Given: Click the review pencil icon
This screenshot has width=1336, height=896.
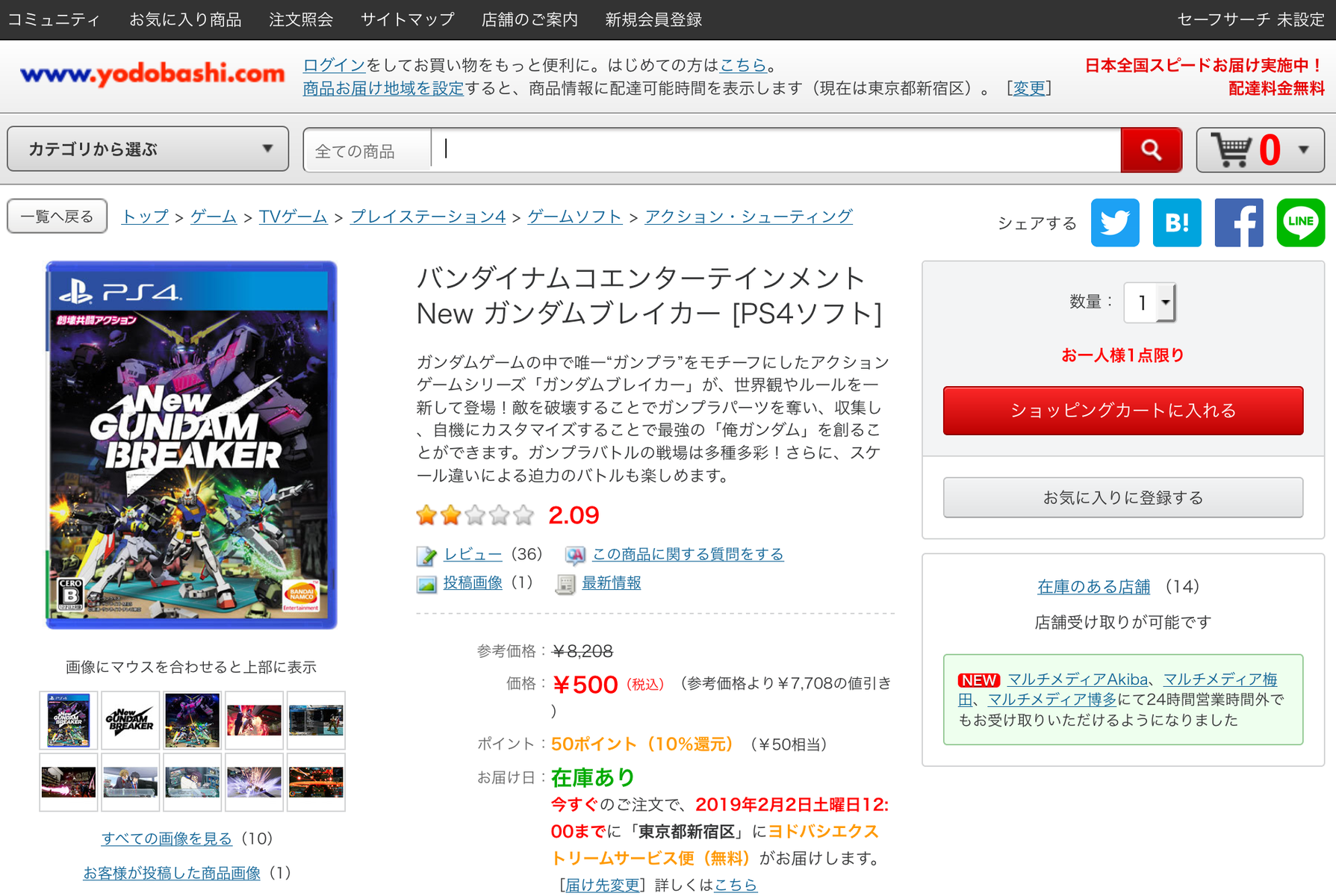Looking at the screenshot, I should (x=426, y=555).
